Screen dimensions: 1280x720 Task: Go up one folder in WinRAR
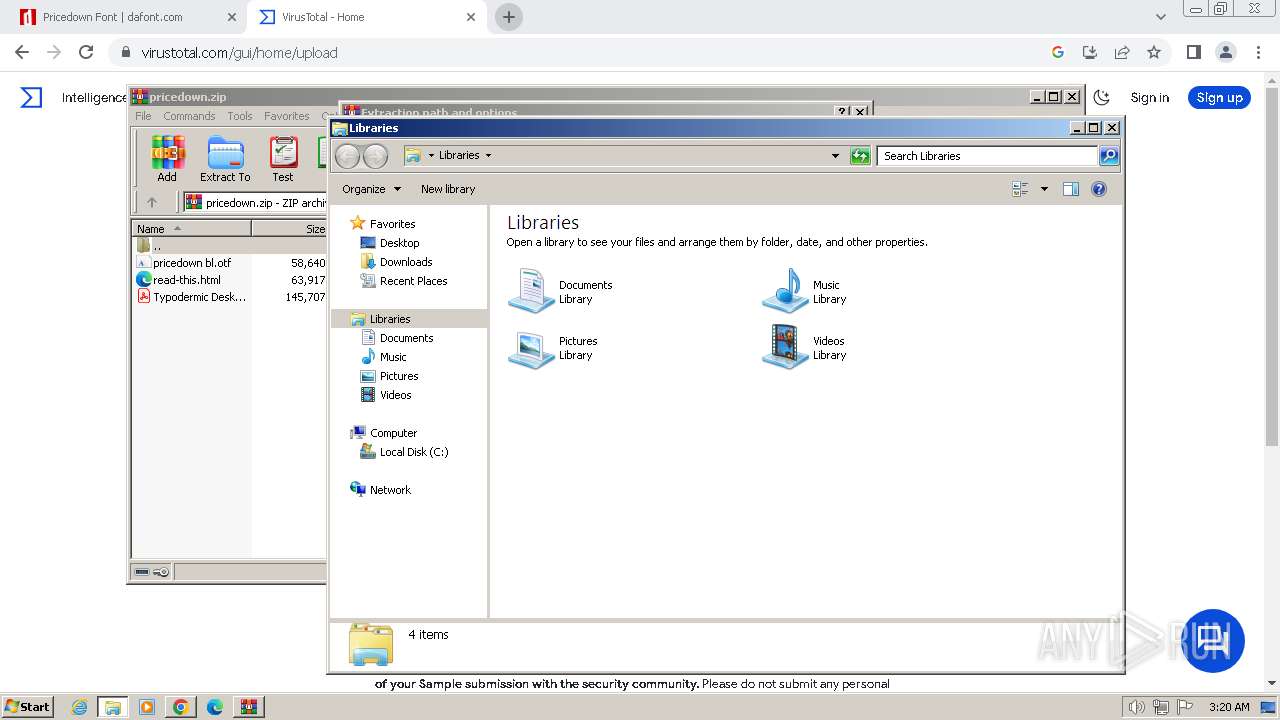[152, 202]
